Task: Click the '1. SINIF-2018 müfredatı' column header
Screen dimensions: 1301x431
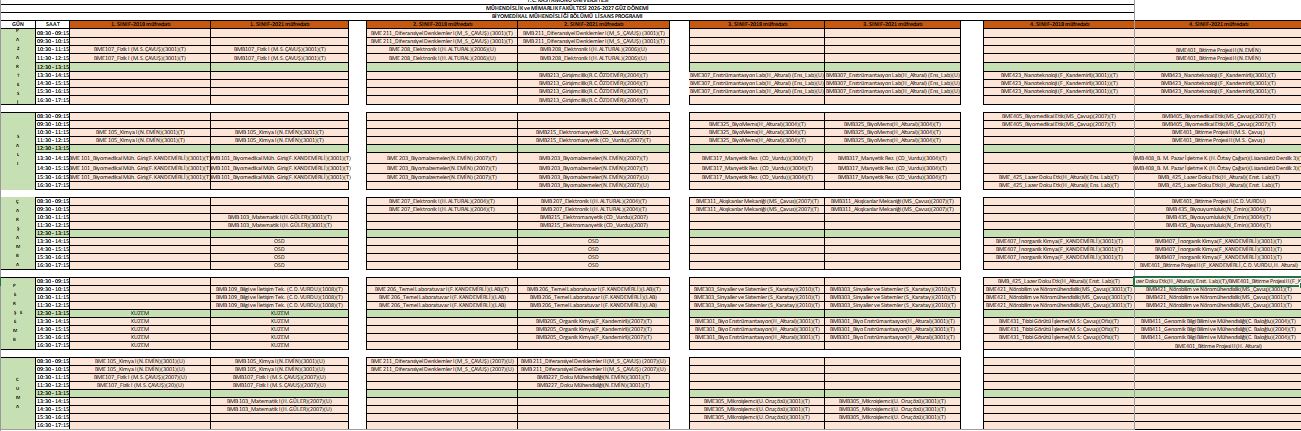Action: click(140, 22)
